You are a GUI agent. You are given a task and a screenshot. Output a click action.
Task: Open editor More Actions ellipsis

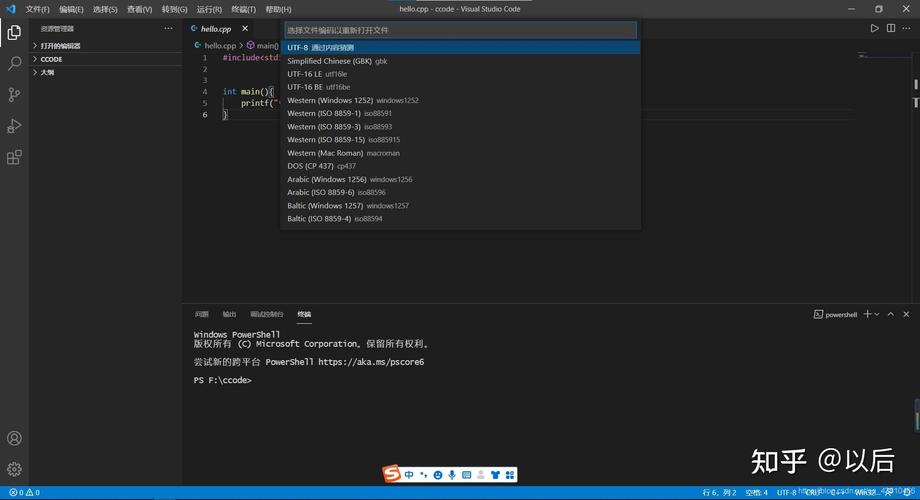907,28
